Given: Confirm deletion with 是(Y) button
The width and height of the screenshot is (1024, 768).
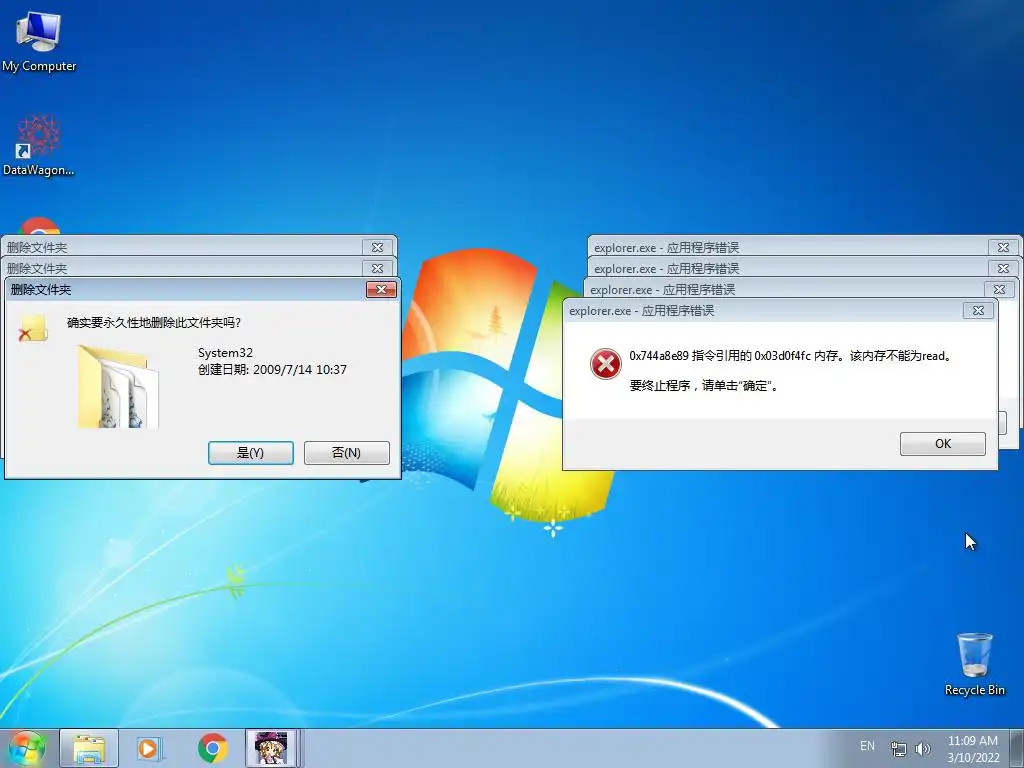Looking at the screenshot, I should tap(251, 453).
